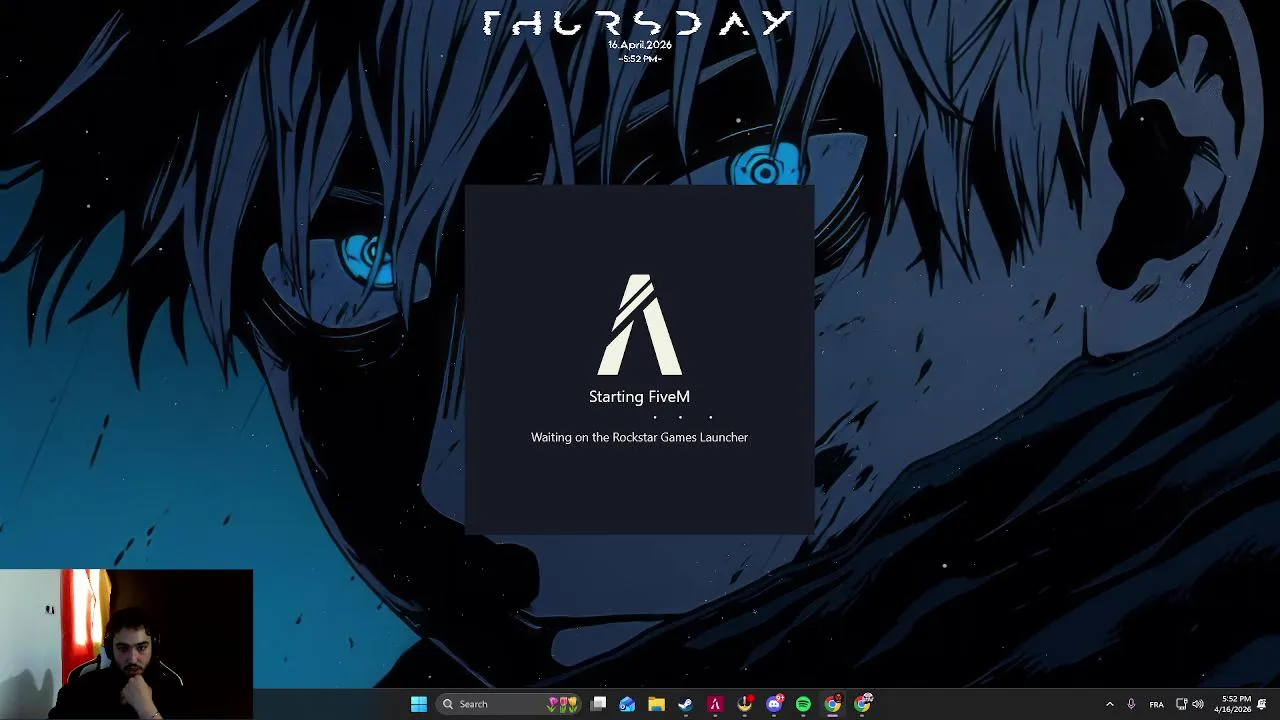Click the tulip flowers in Search box
The image size is (1280, 720).
tap(562, 704)
